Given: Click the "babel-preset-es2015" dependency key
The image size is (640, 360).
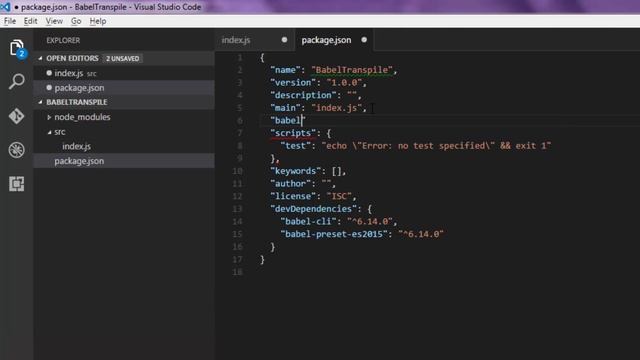Looking at the screenshot, I should [x=333, y=234].
